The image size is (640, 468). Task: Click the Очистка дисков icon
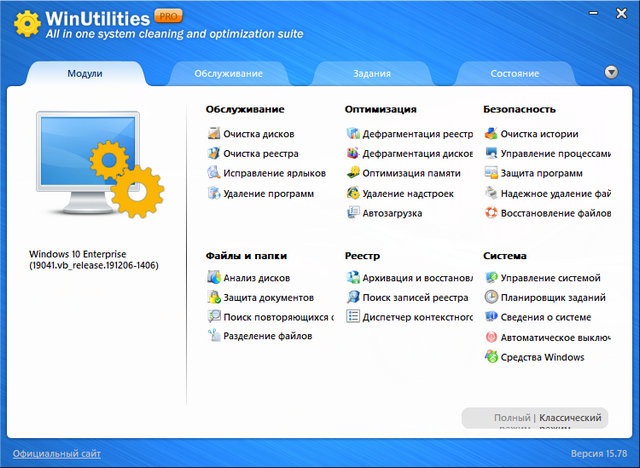point(214,133)
